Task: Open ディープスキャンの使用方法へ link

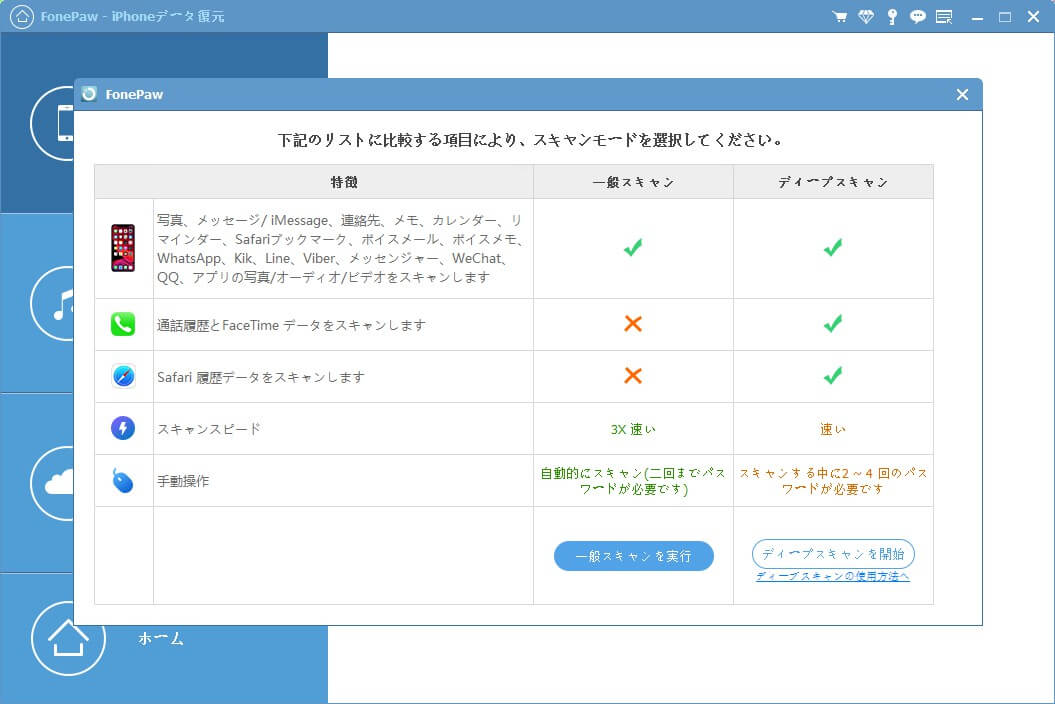Action: pos(833,576)
